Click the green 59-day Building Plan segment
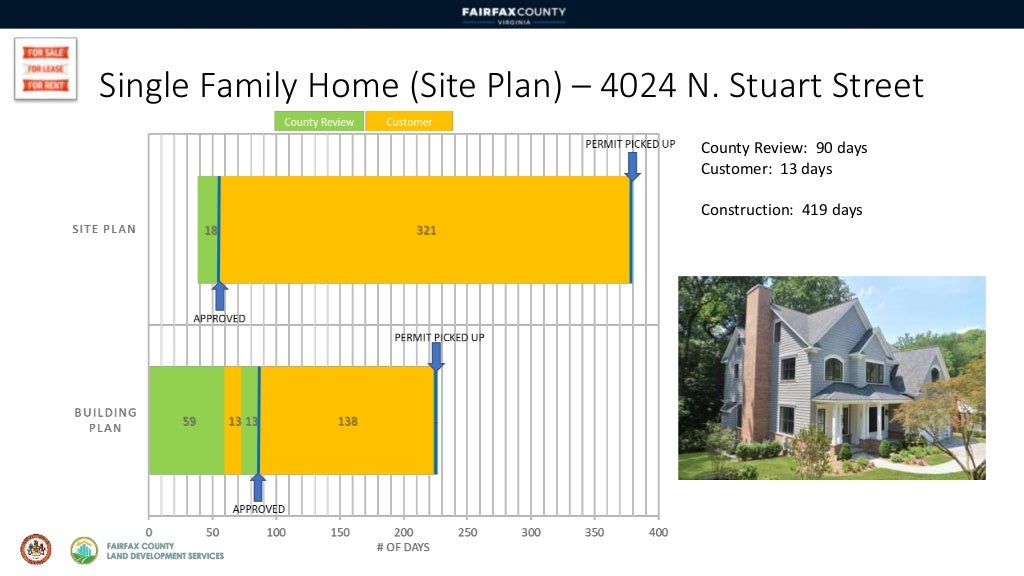Screen dimensions: 1024x576 click(187, 421)
